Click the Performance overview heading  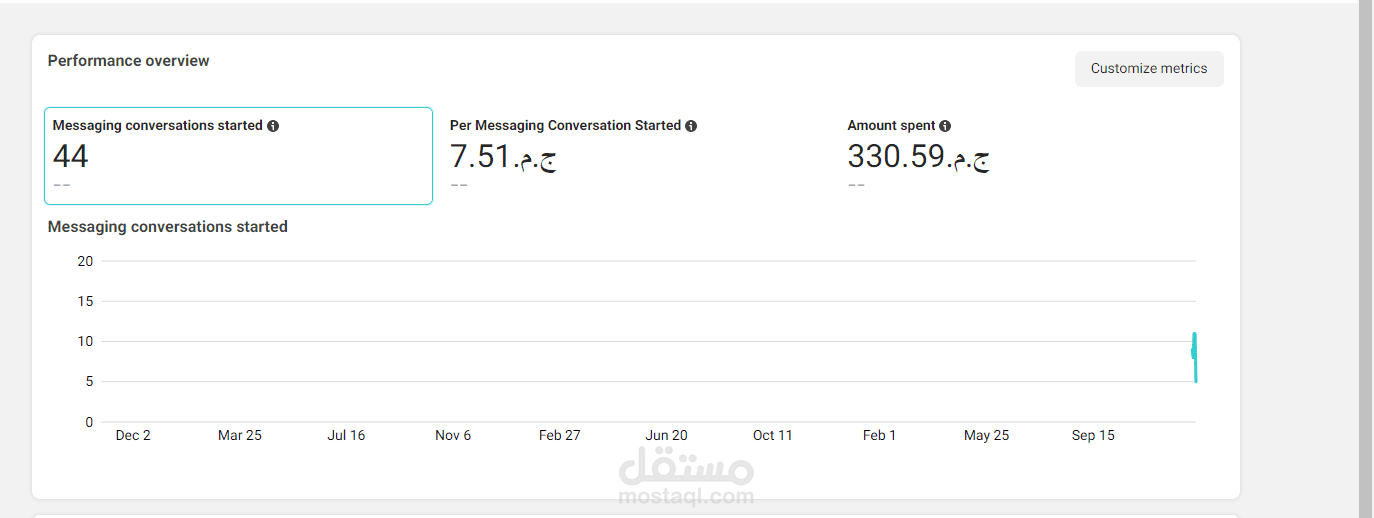[129, 61]
